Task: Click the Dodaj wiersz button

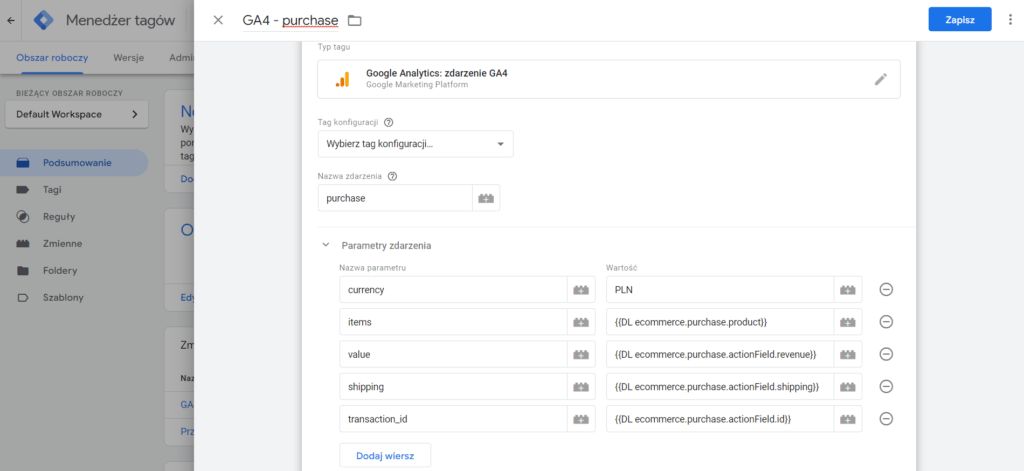Action: coord(385,455)
